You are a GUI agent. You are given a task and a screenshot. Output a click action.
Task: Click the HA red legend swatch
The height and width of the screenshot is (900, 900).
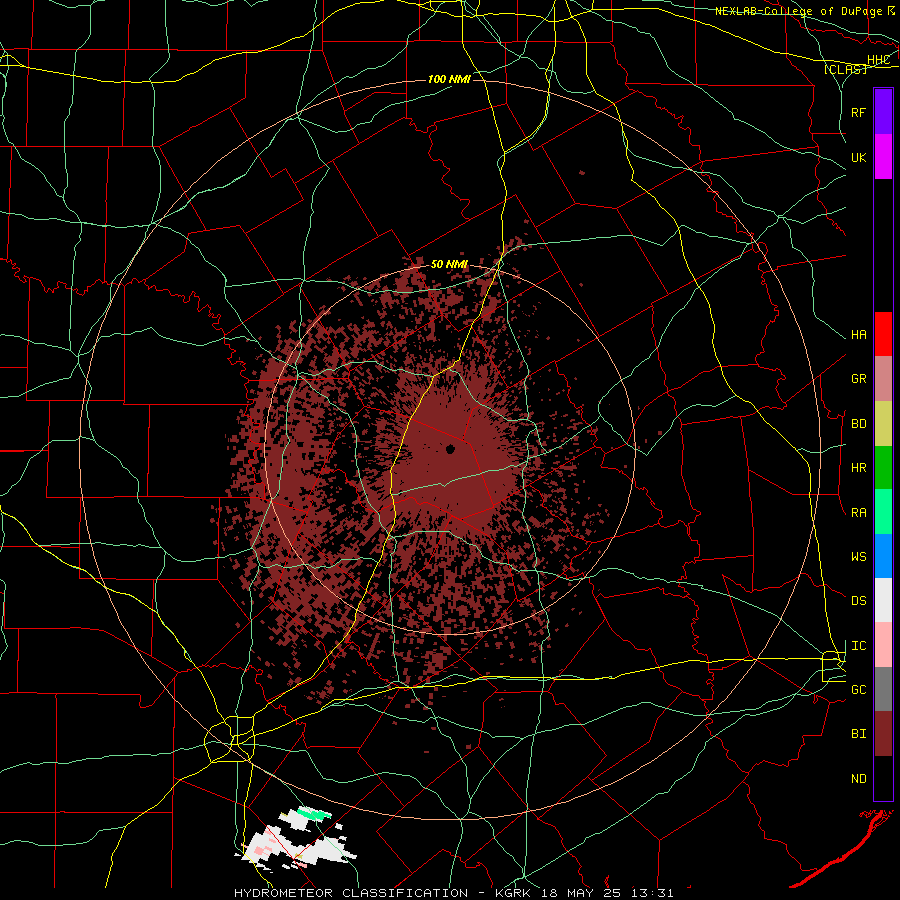883,334
